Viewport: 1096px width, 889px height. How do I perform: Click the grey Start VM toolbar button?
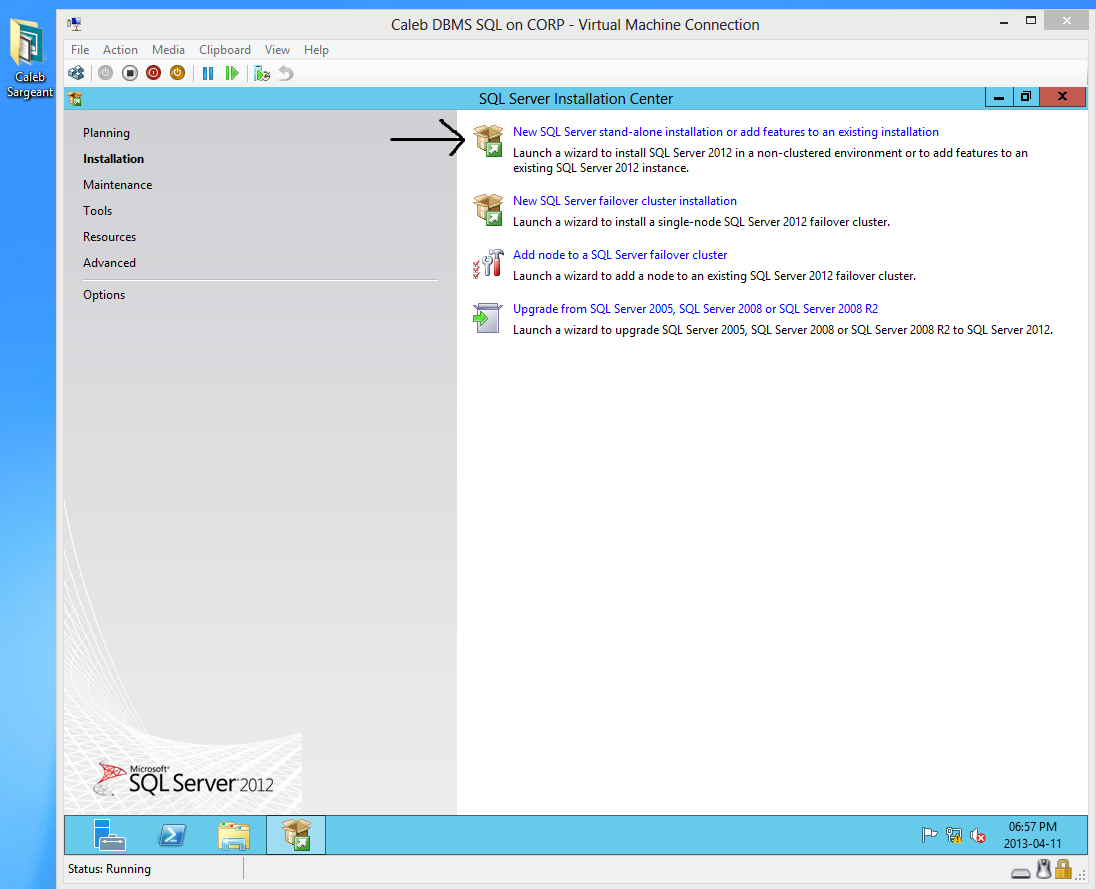point(106,73)
